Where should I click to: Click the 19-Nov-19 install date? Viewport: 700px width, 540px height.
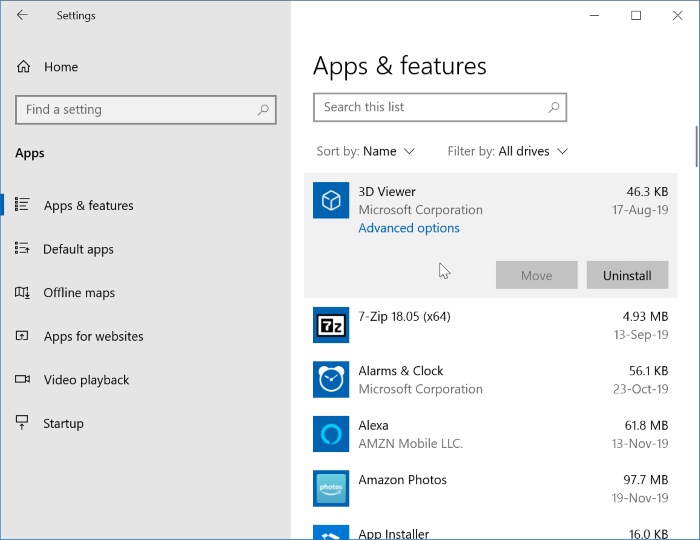pos(640,498)
